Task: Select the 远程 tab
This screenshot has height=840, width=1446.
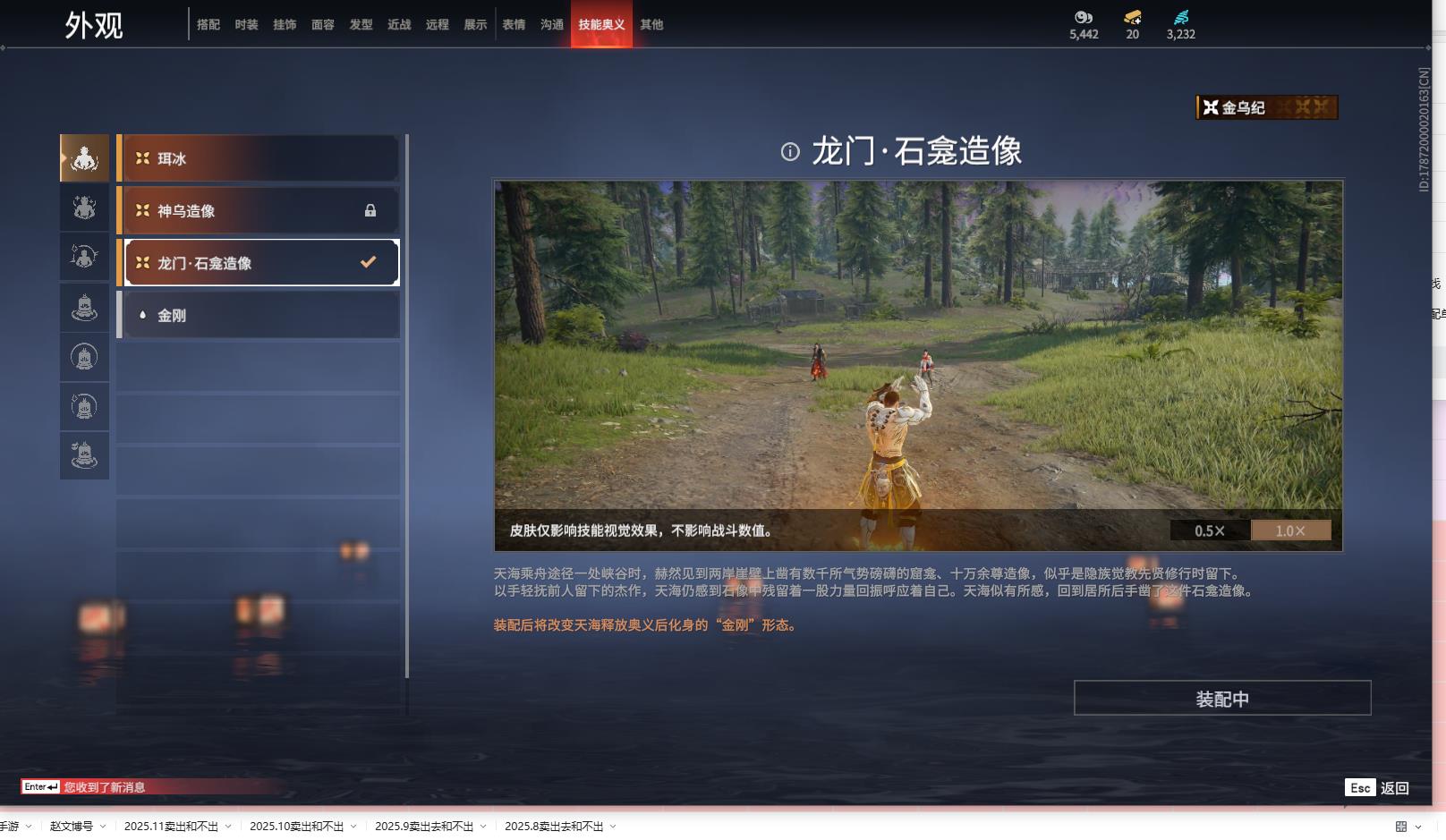Action: 438,25
